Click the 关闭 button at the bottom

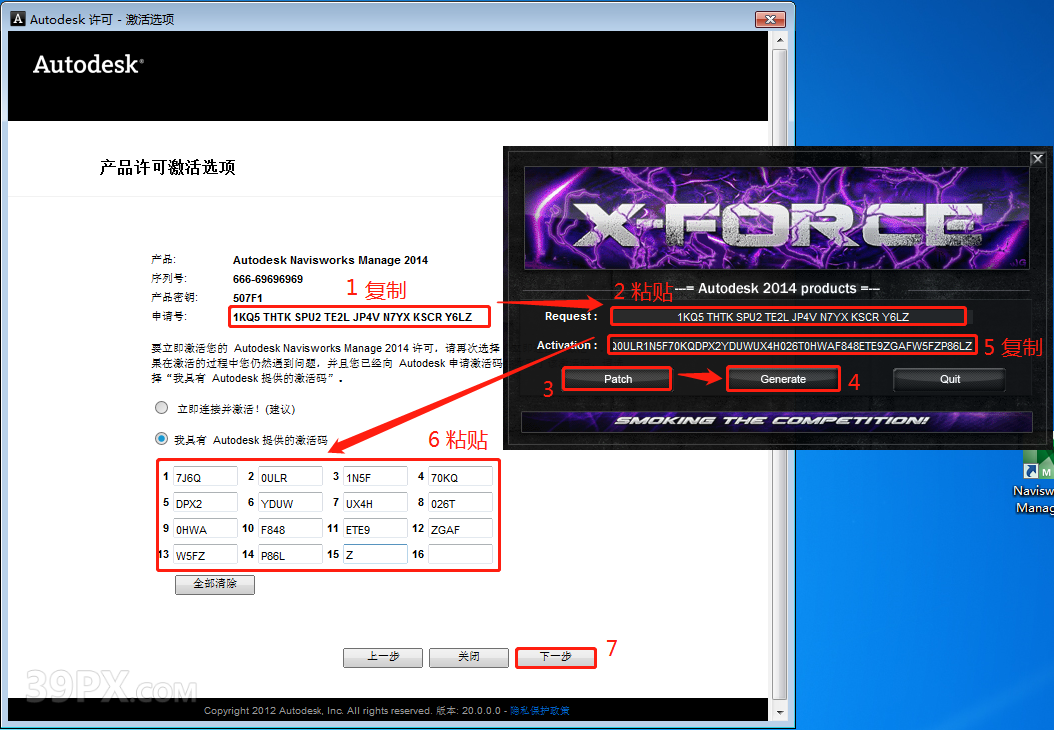click(469, 657)
